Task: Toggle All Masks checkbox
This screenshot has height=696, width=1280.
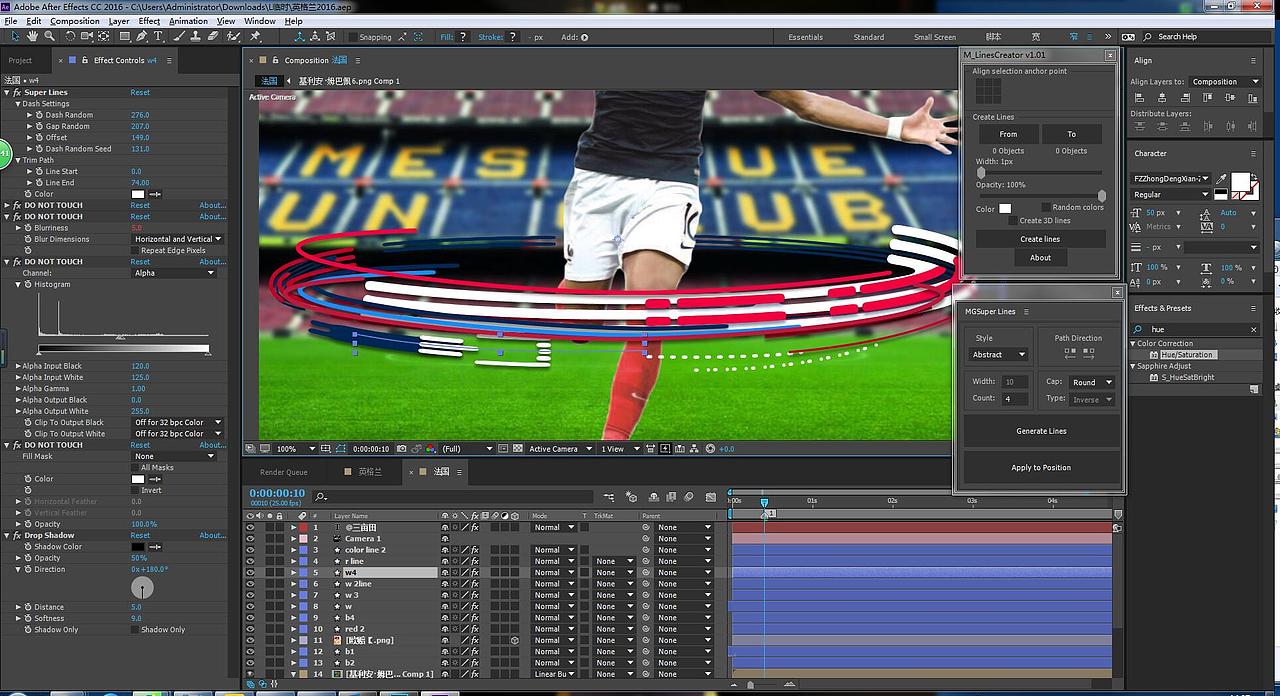Action: [137, 467]
